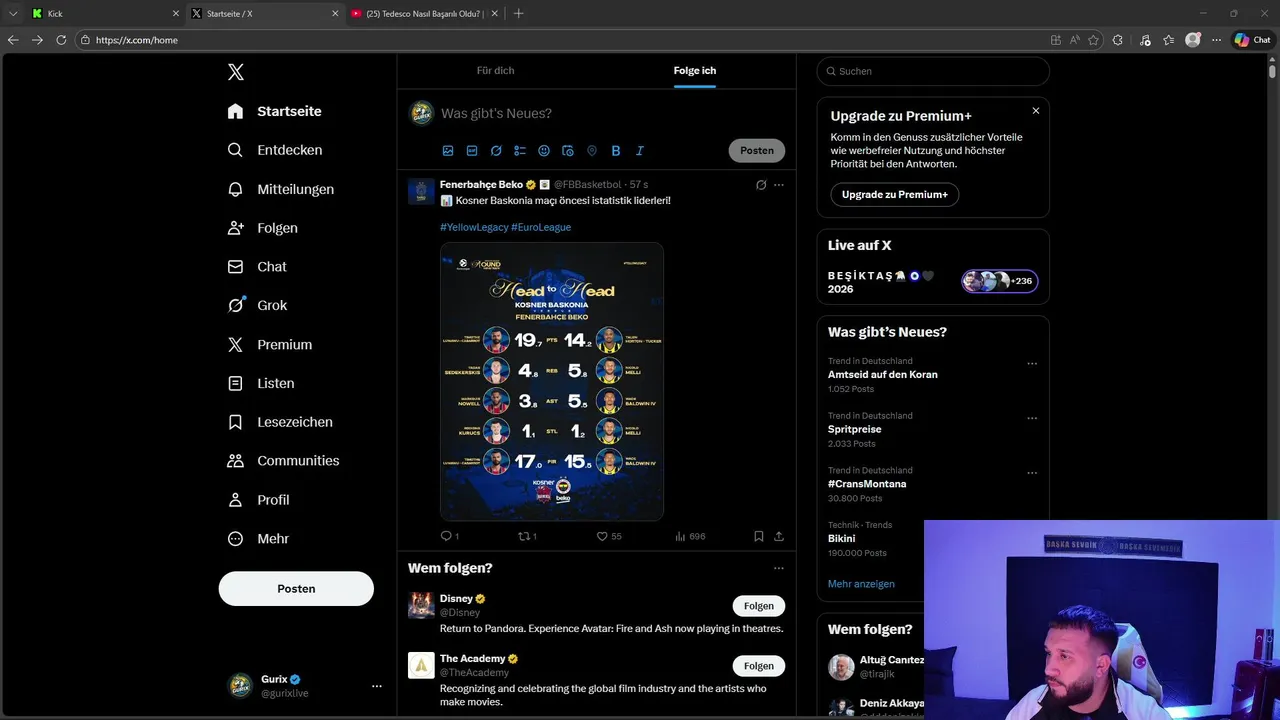
Task: Open options for #CransMontana trend
Action: click(1032, 473)
